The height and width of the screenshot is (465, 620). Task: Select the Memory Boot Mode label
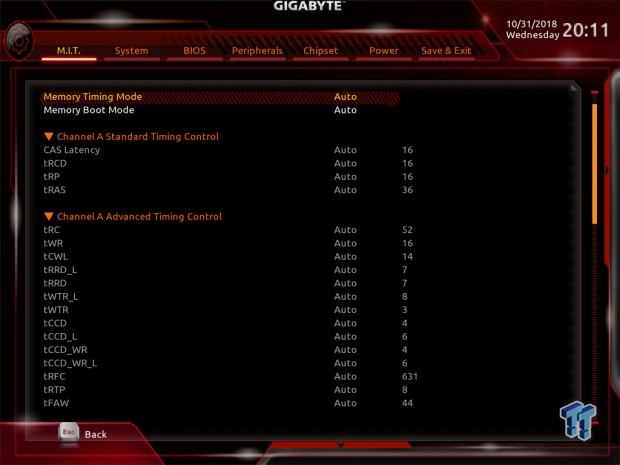click(x=89, y=110)
